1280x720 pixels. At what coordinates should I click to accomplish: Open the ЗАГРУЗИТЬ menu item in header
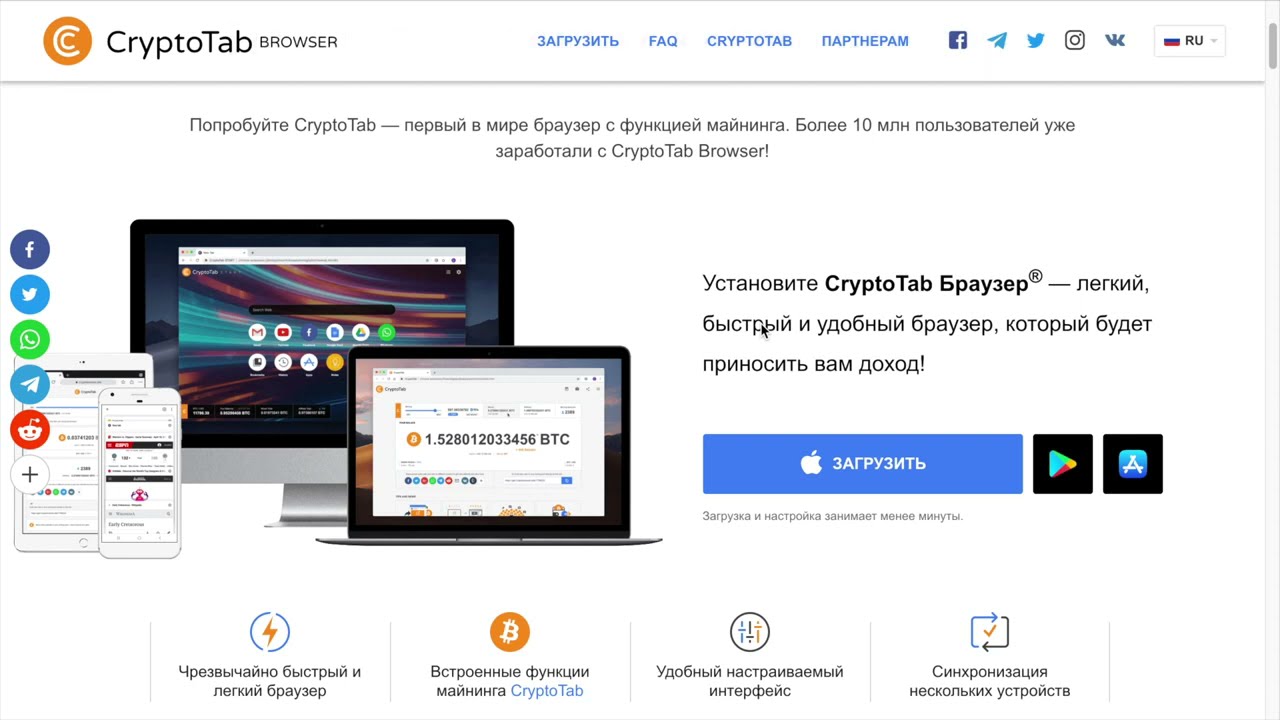point(578,41)
